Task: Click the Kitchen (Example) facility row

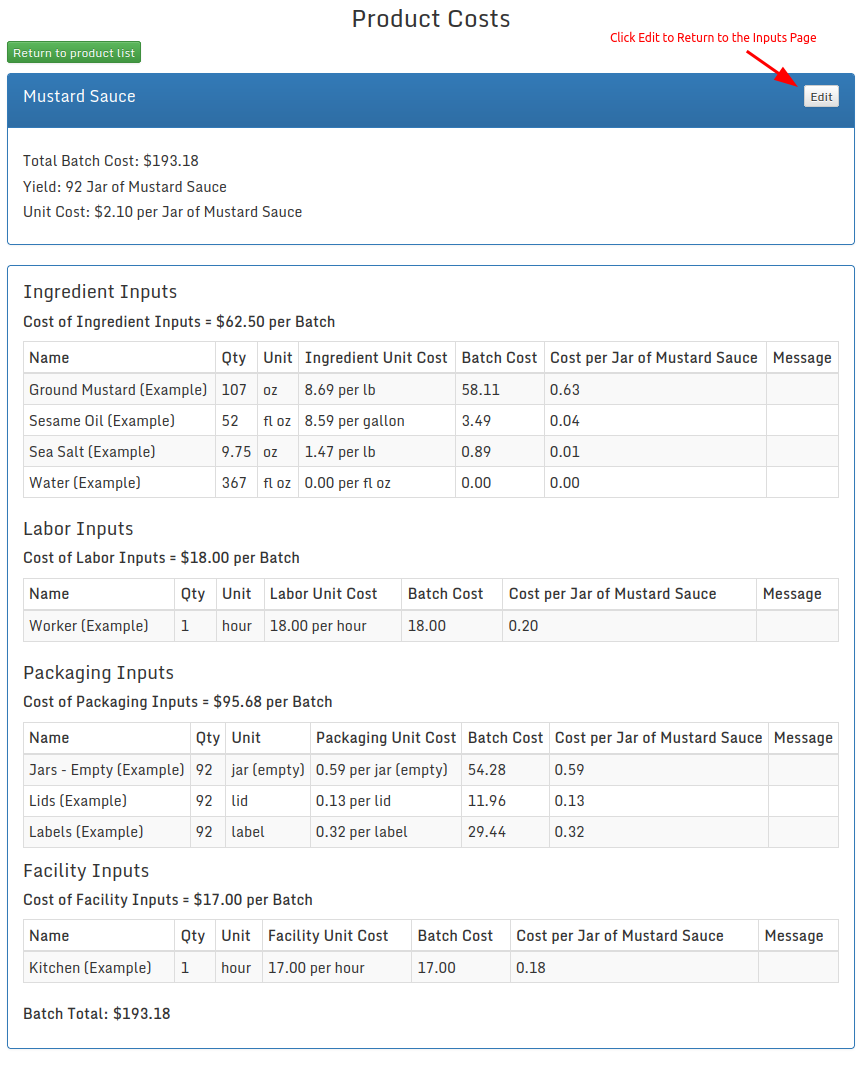Action: 90,968
